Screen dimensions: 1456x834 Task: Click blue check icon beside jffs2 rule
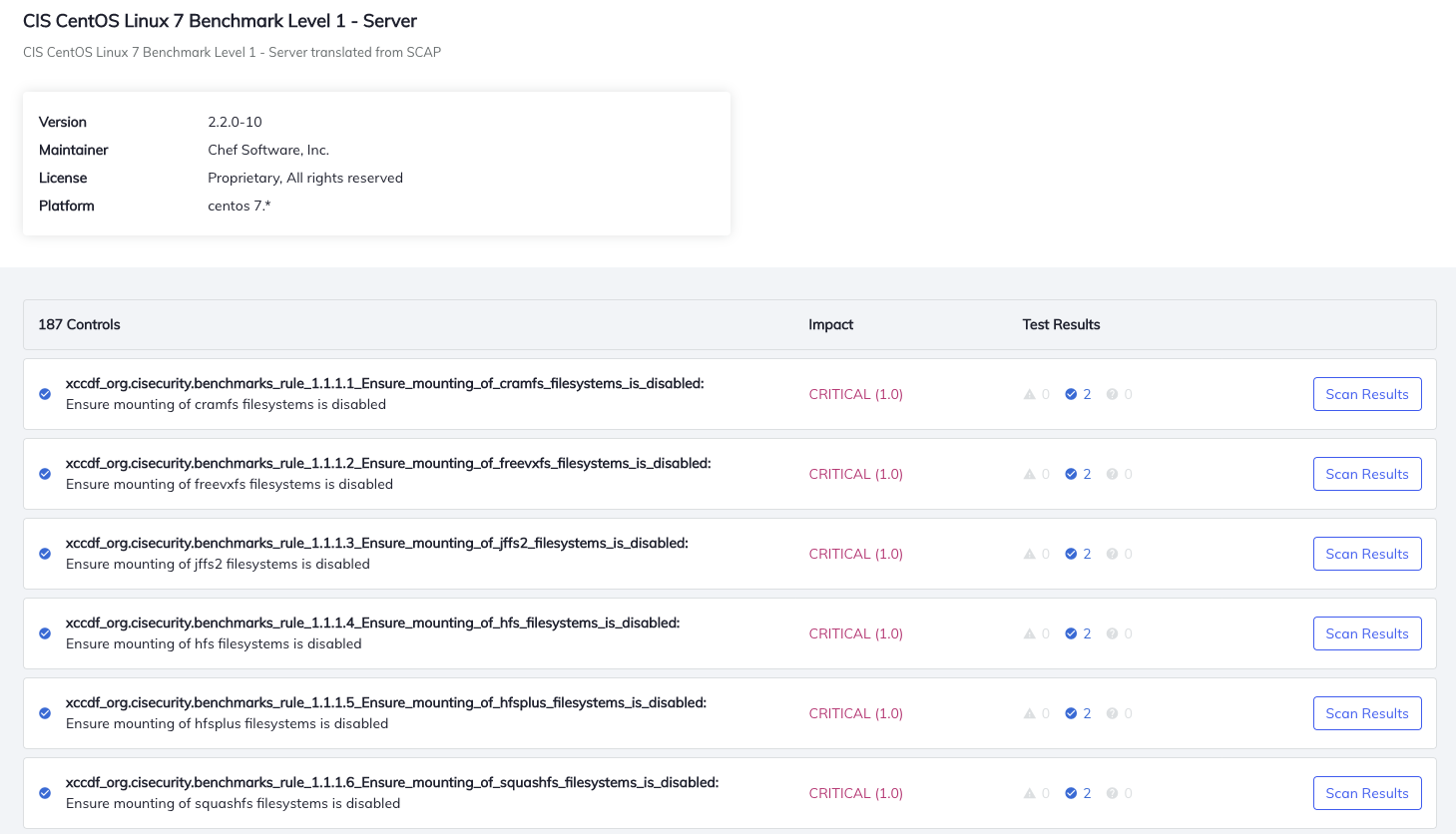pyautogui.click(x=45, y=554)
